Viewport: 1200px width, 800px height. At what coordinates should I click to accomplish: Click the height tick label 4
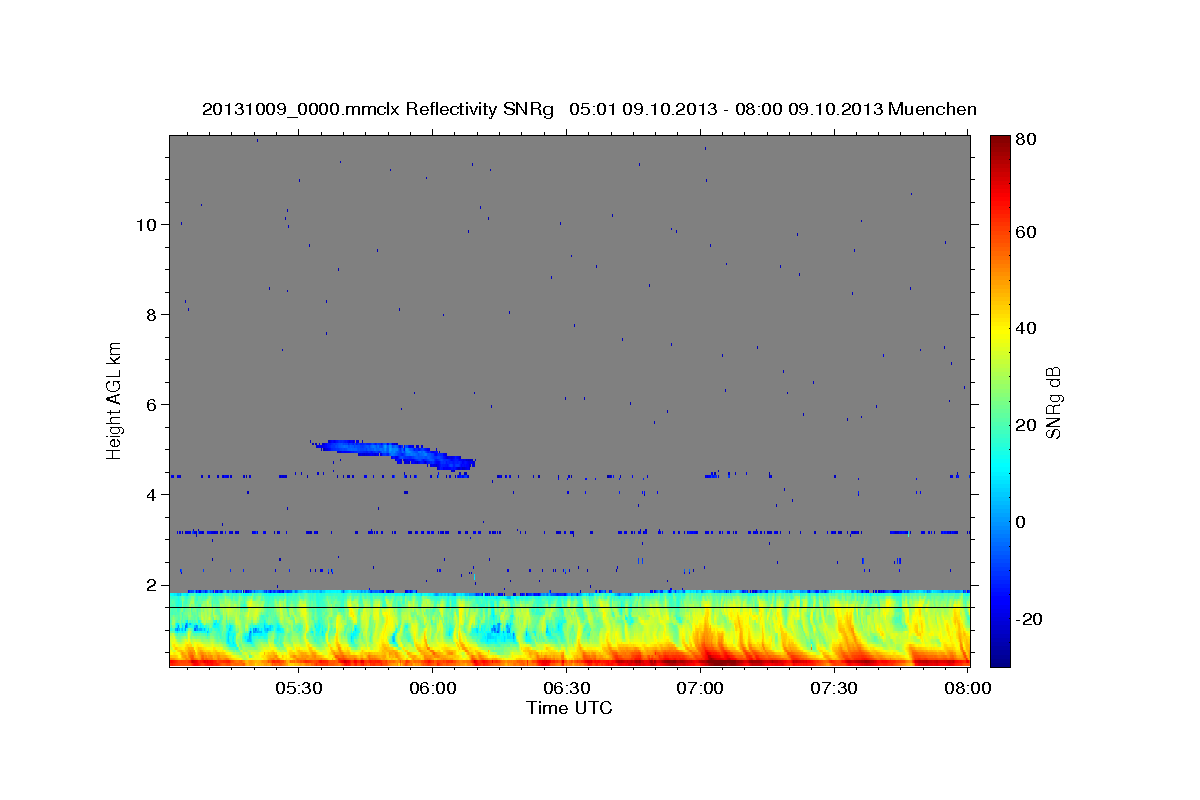point(151,494)
